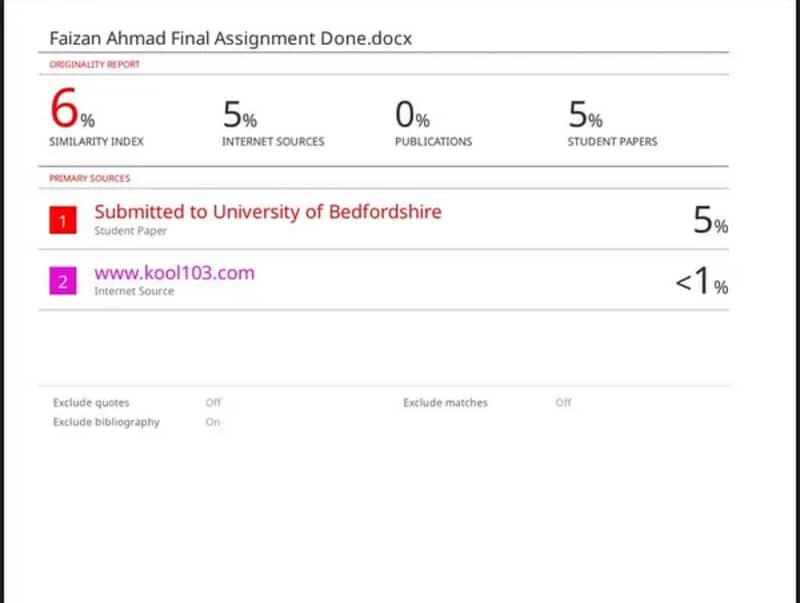Screen dimensions: 800x603
Task: Select the PRIMARY SOURCES heading
Action: click(x=90, y=178)
